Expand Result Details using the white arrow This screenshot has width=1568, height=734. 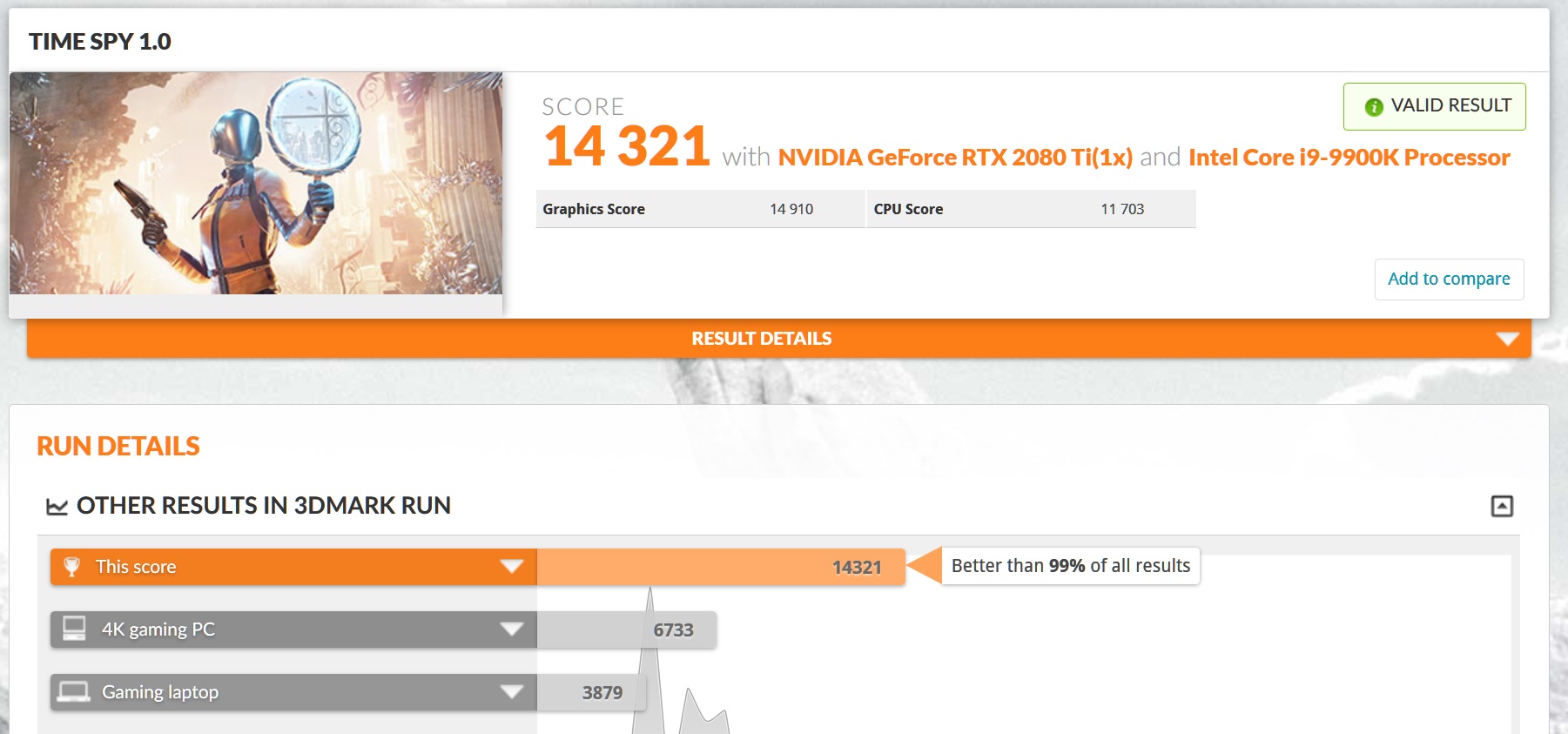pos(1507,339)
